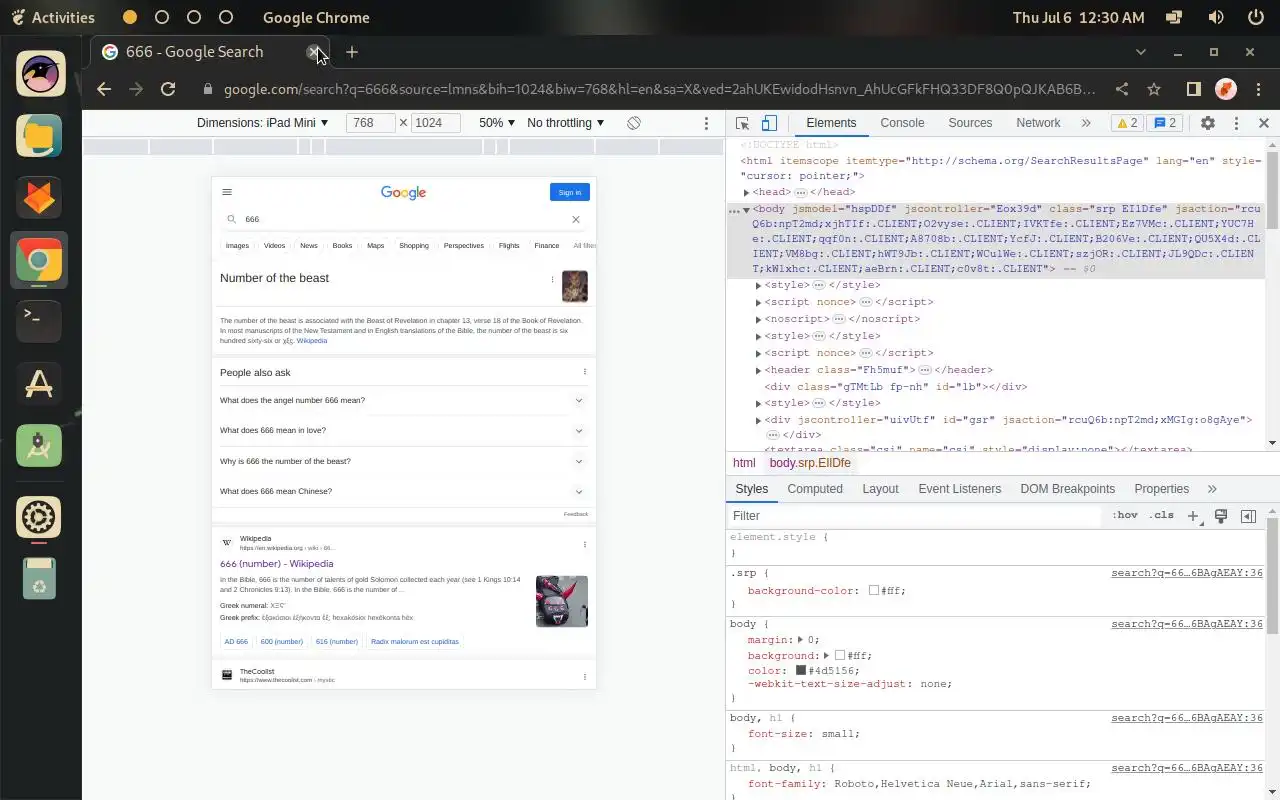Activate the inspect element picker in DevTools
This screenshot has width=1280, height=800.
point(742,123)
